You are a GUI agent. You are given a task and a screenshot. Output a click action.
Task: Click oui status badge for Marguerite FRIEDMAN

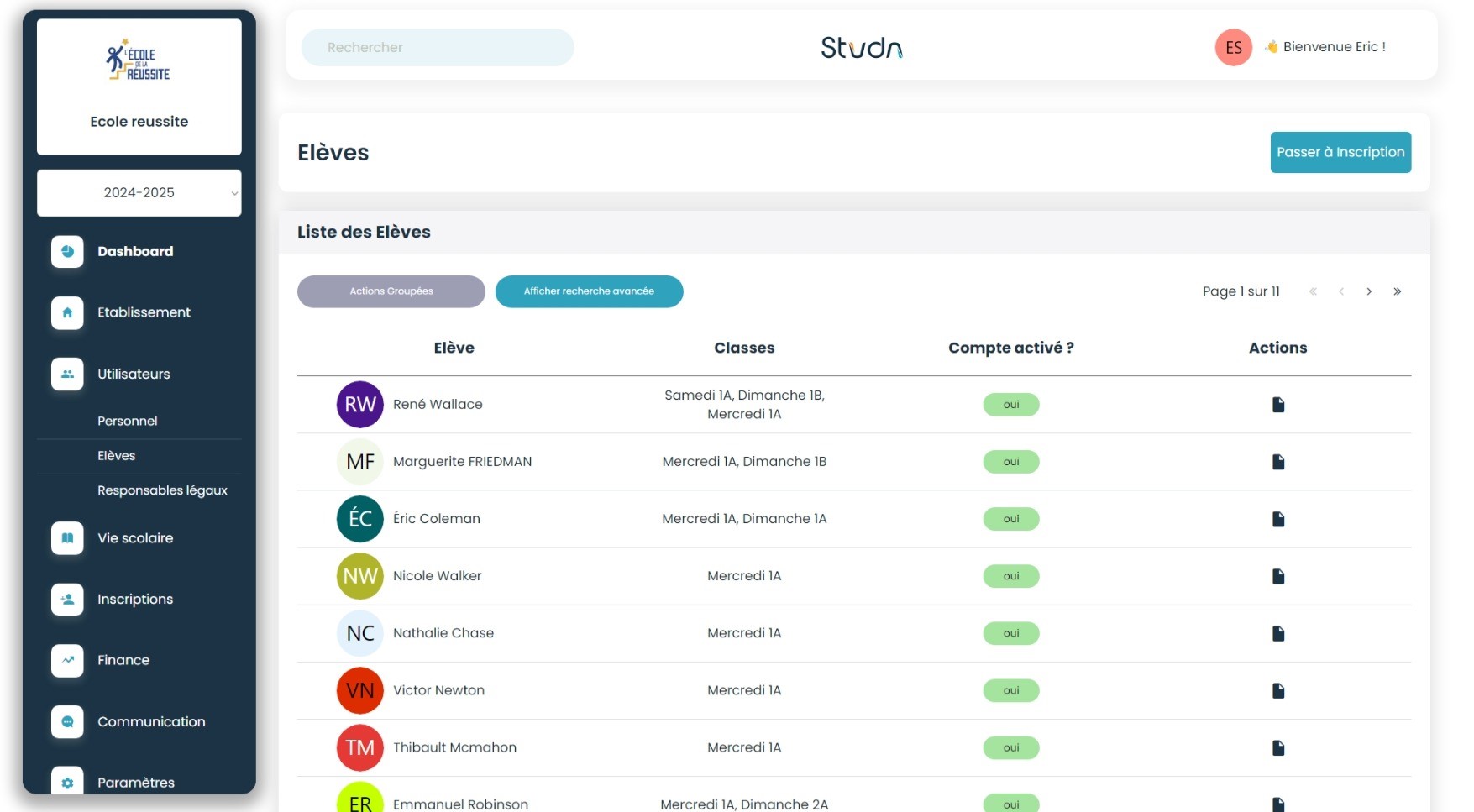point(1010,462)
